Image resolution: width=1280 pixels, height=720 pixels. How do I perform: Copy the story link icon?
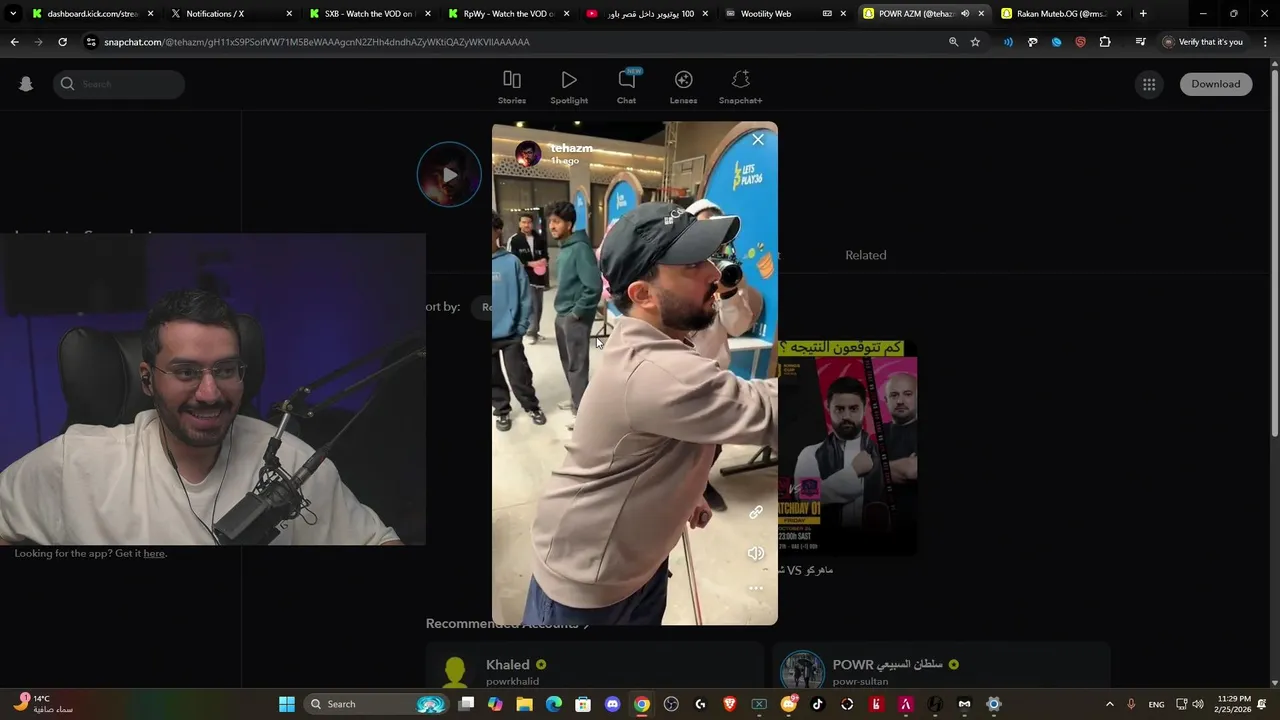tap(756, 512)
